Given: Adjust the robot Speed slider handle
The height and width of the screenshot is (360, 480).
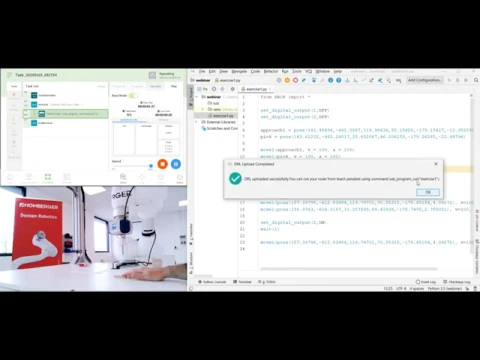Looking at the screenshot, I should (x=151, y=166).
